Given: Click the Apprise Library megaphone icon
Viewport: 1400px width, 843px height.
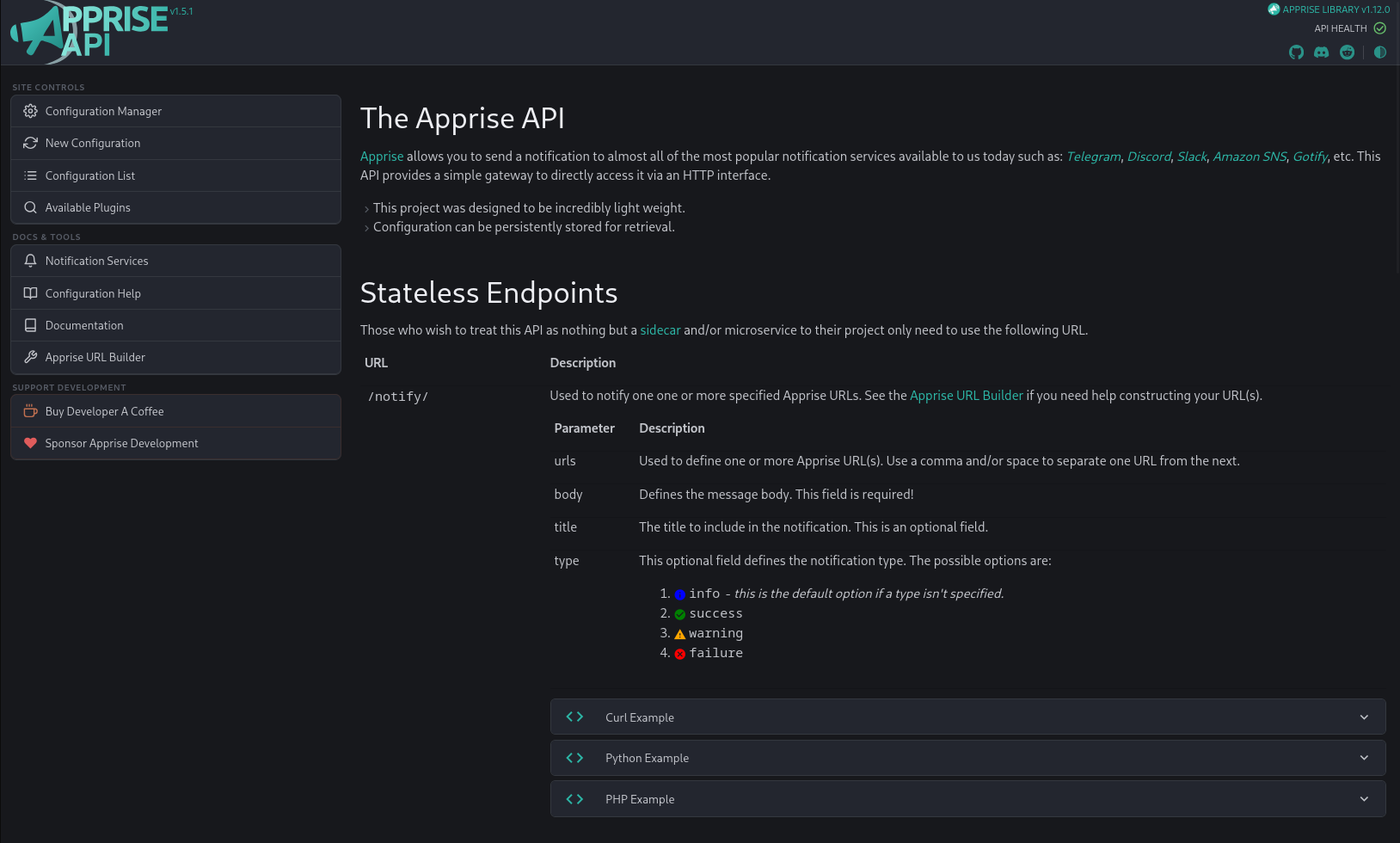Looking at the screenshot, I should (1274, 9).
